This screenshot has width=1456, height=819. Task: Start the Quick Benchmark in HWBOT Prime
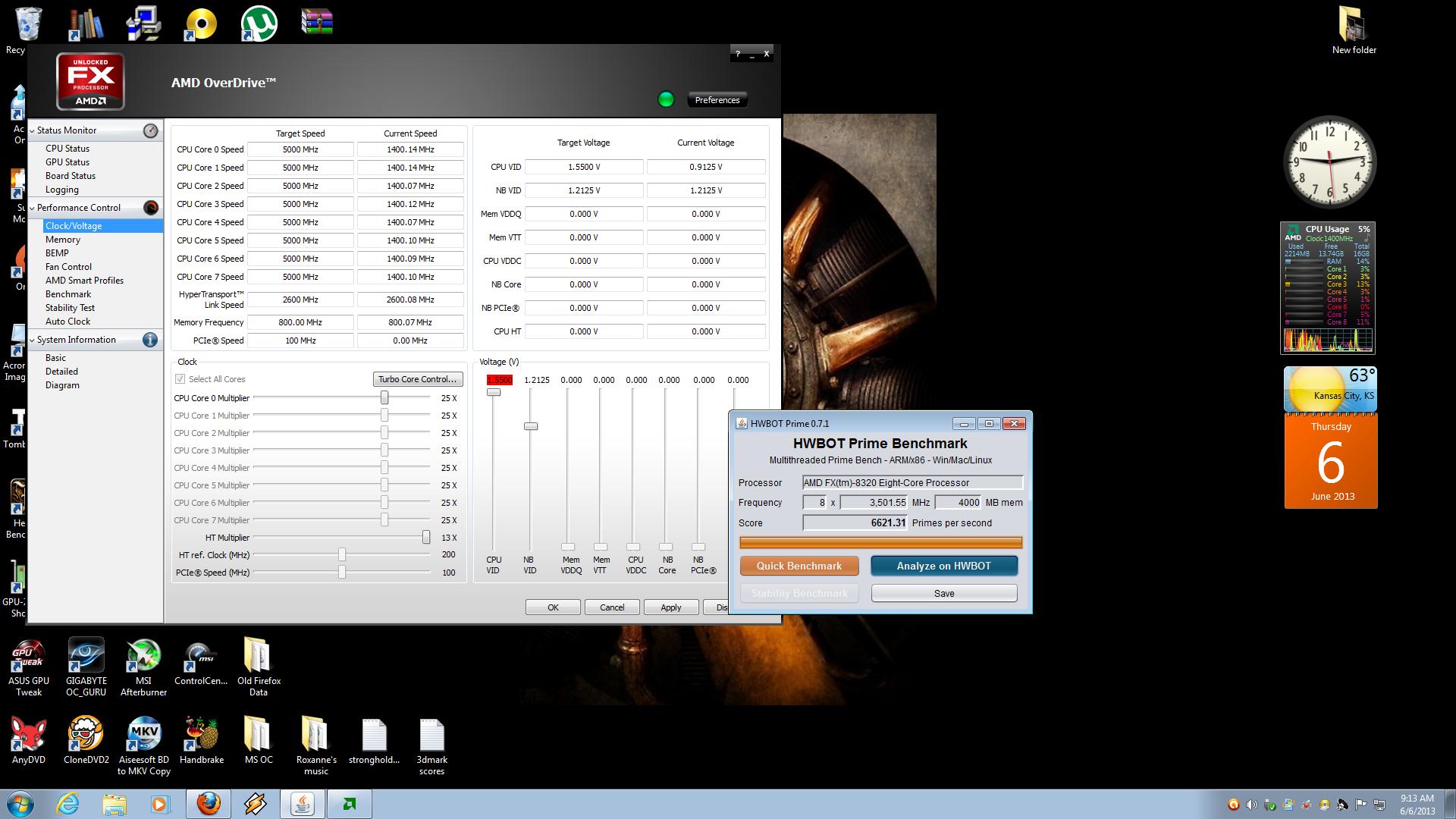(799, 566)
